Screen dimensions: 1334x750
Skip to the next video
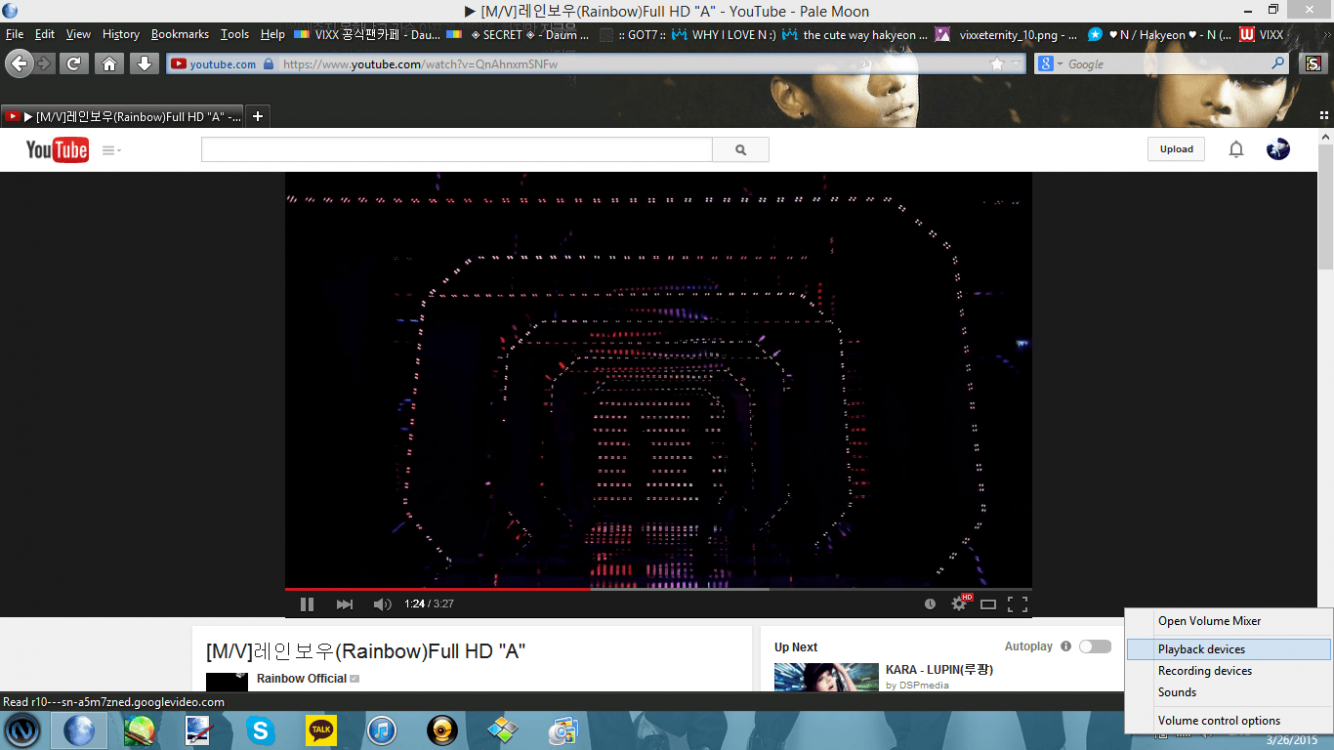tap(344, 603)
